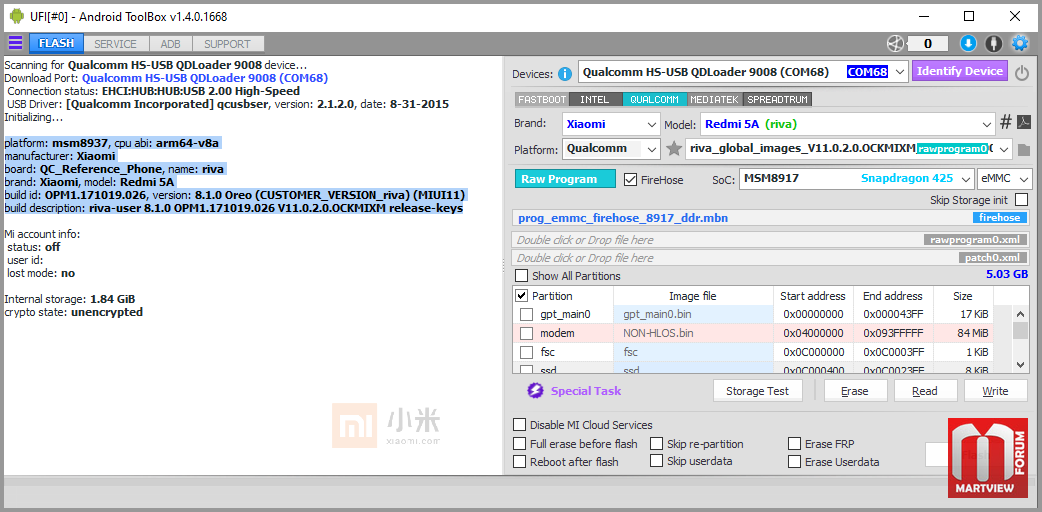Click the Erase button

point(855,391)
